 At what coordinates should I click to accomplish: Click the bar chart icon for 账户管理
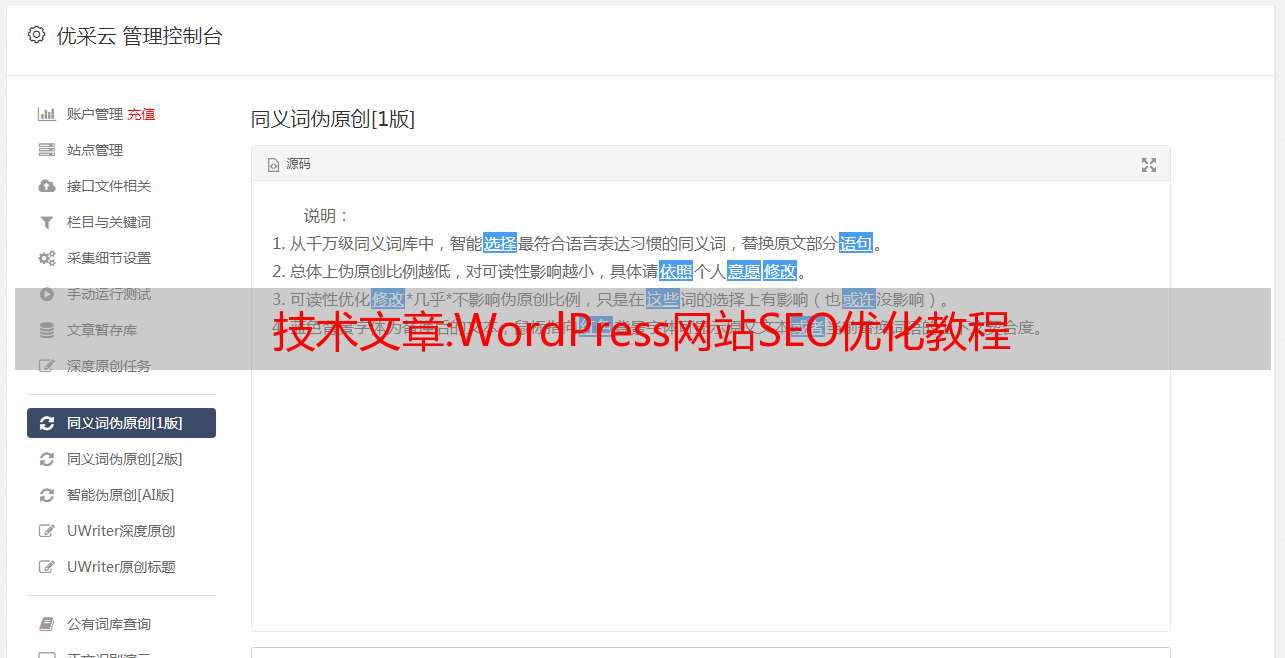(x=46, y=114)
